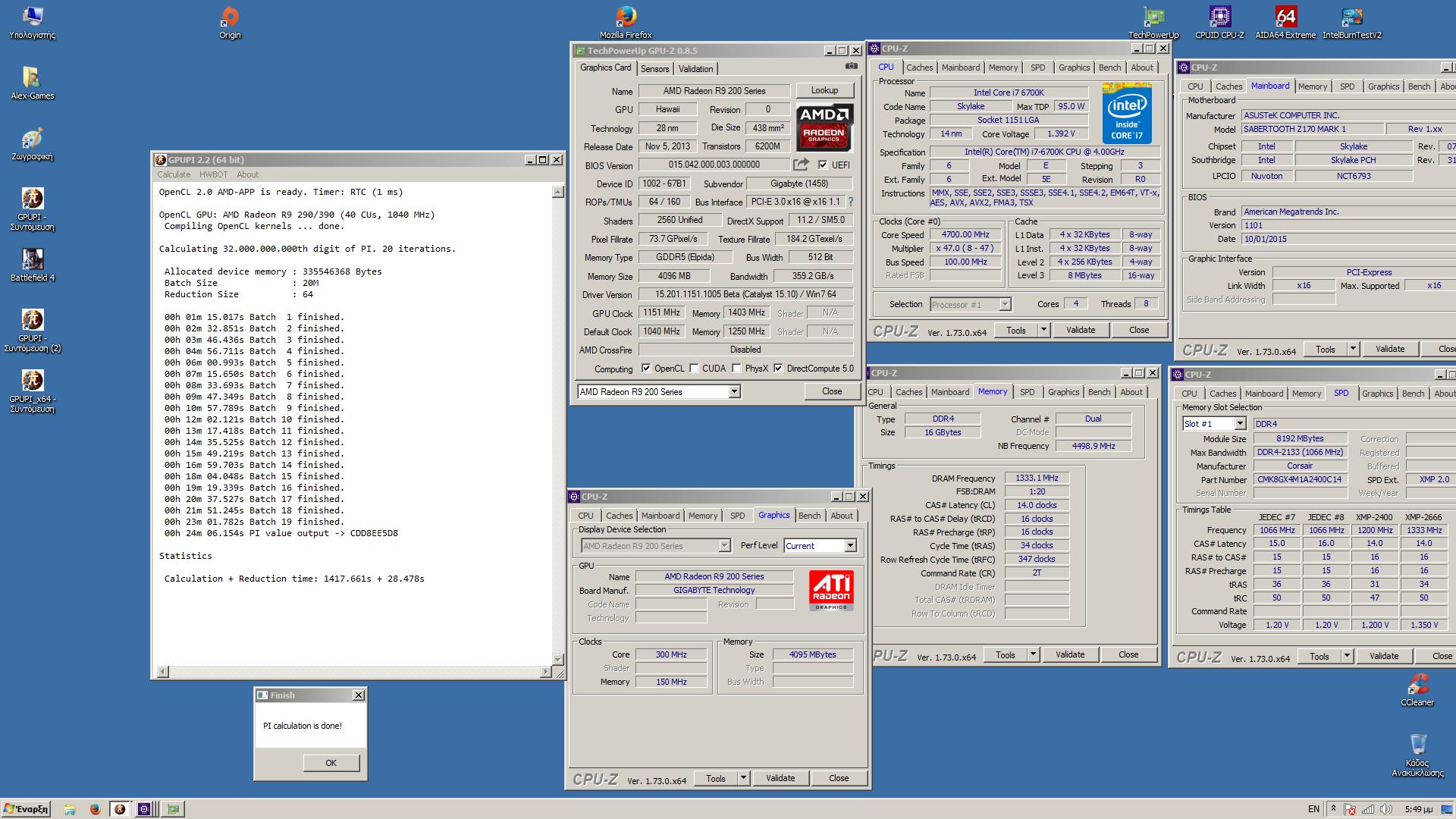The width and height of the screenshot is (1456, 819).
Task: Switch to Bench tab in CPU-Z CPU window
Action: point(1109,67)
